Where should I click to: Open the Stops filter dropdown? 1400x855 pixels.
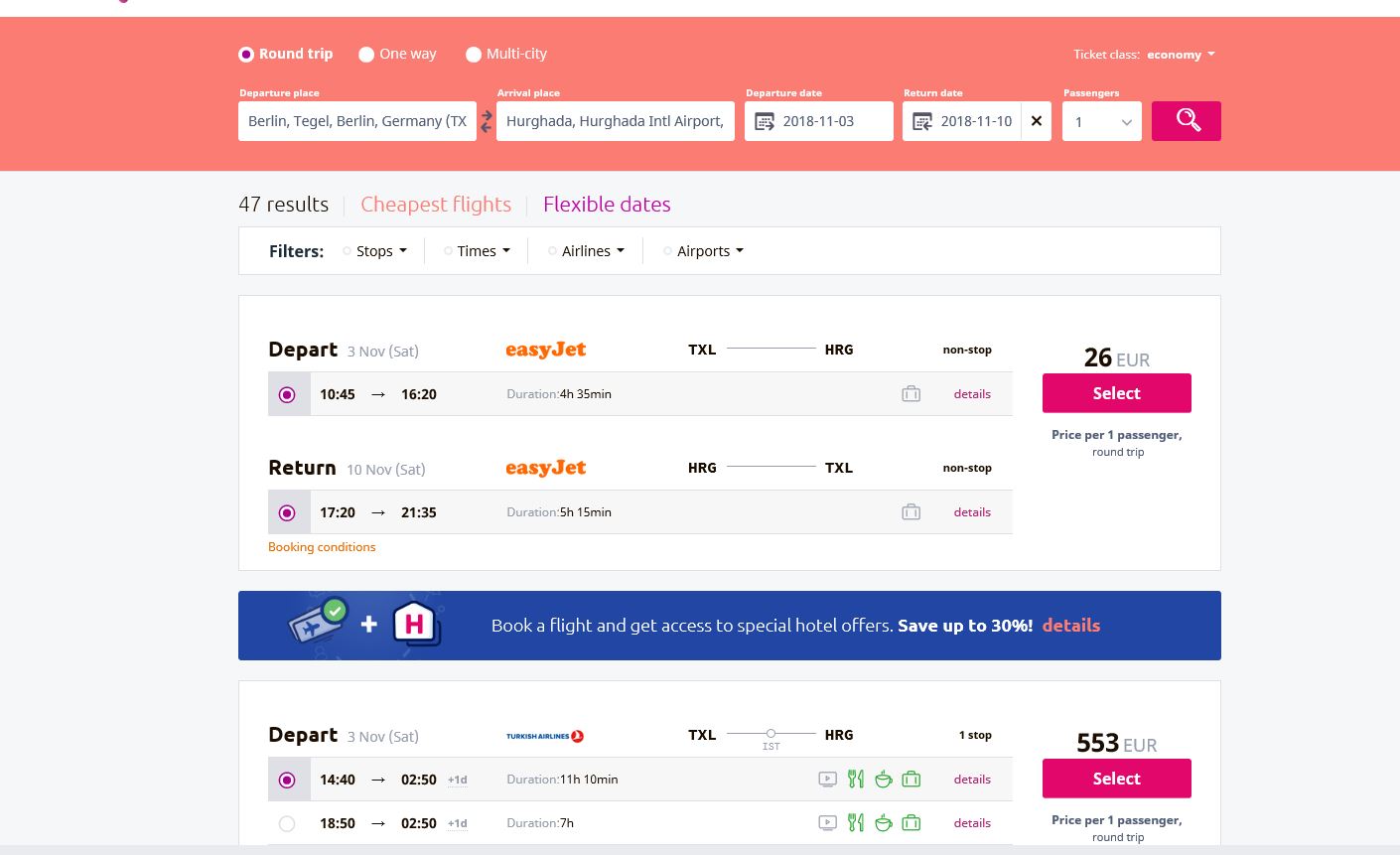[x=375, y=251]
